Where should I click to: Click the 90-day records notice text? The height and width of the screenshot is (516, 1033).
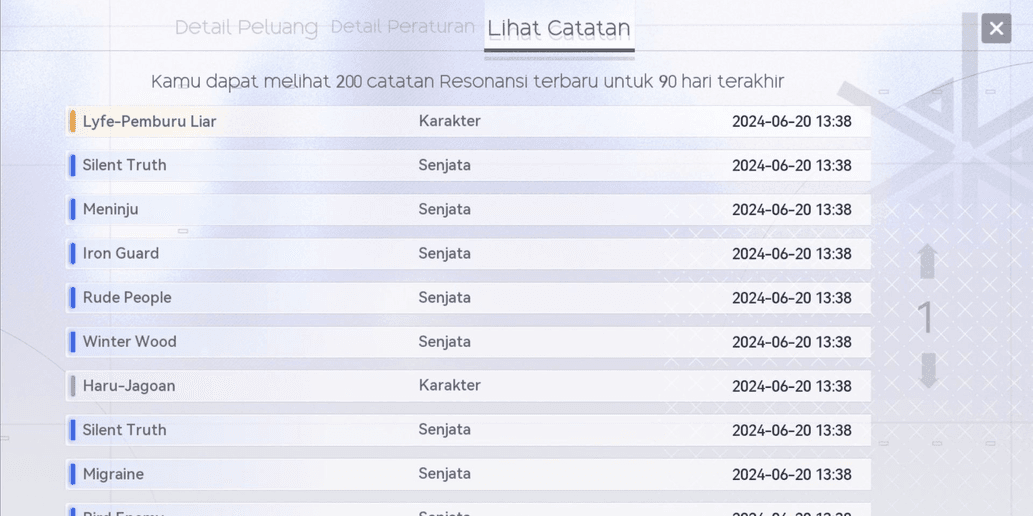468,82
